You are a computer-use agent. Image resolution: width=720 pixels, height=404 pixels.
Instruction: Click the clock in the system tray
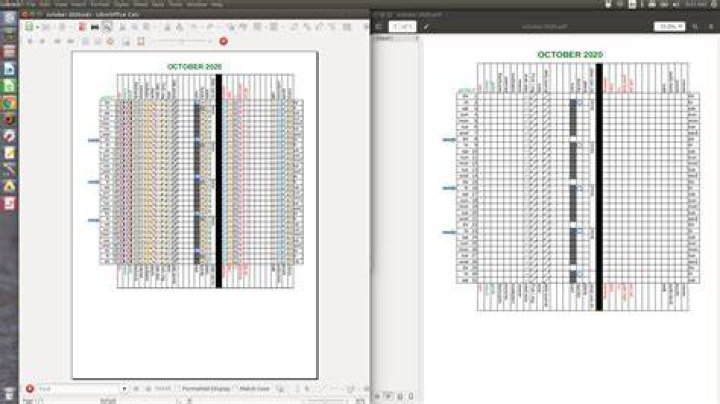click(696, 4)
